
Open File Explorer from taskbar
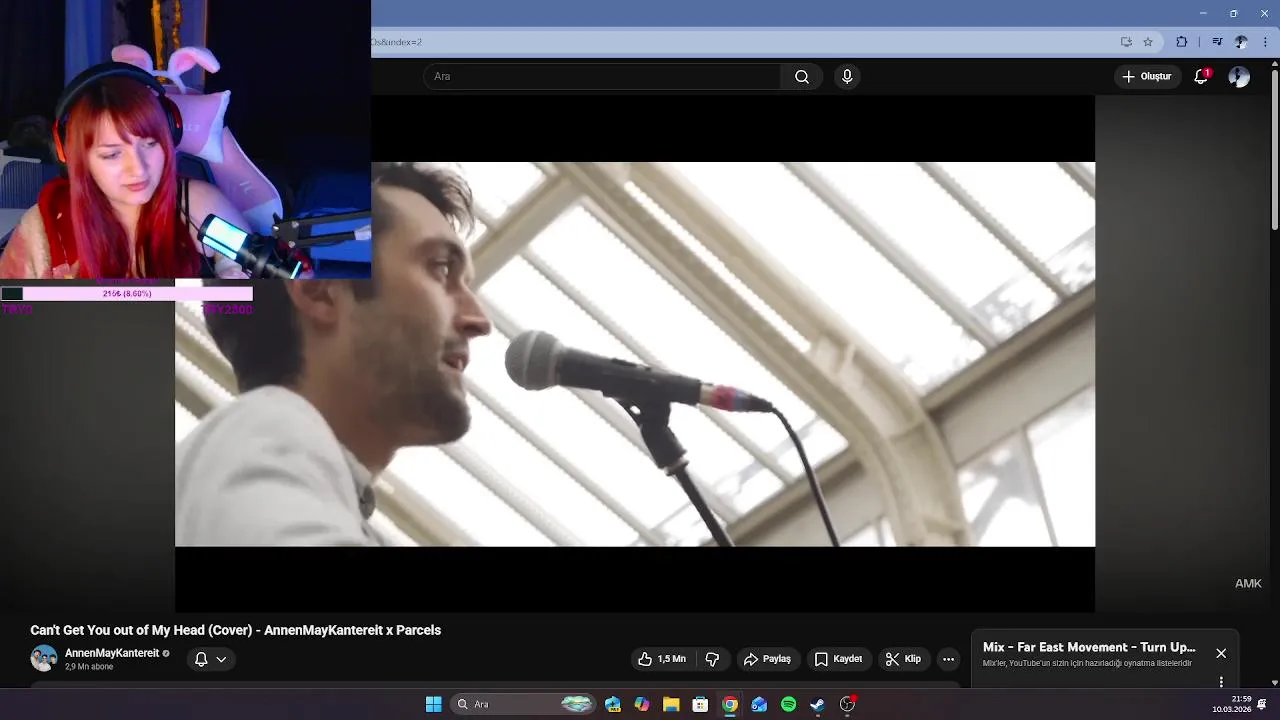point(671,704)
